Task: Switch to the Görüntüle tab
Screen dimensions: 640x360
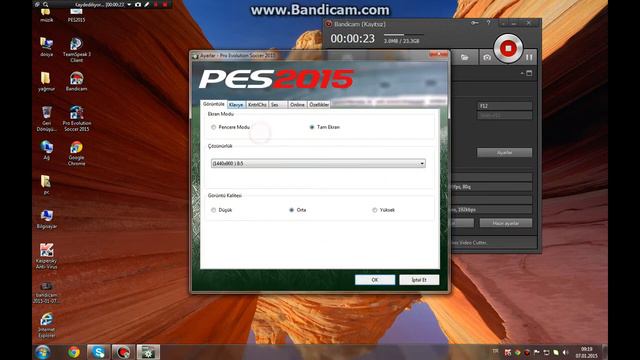Action: 213,104
